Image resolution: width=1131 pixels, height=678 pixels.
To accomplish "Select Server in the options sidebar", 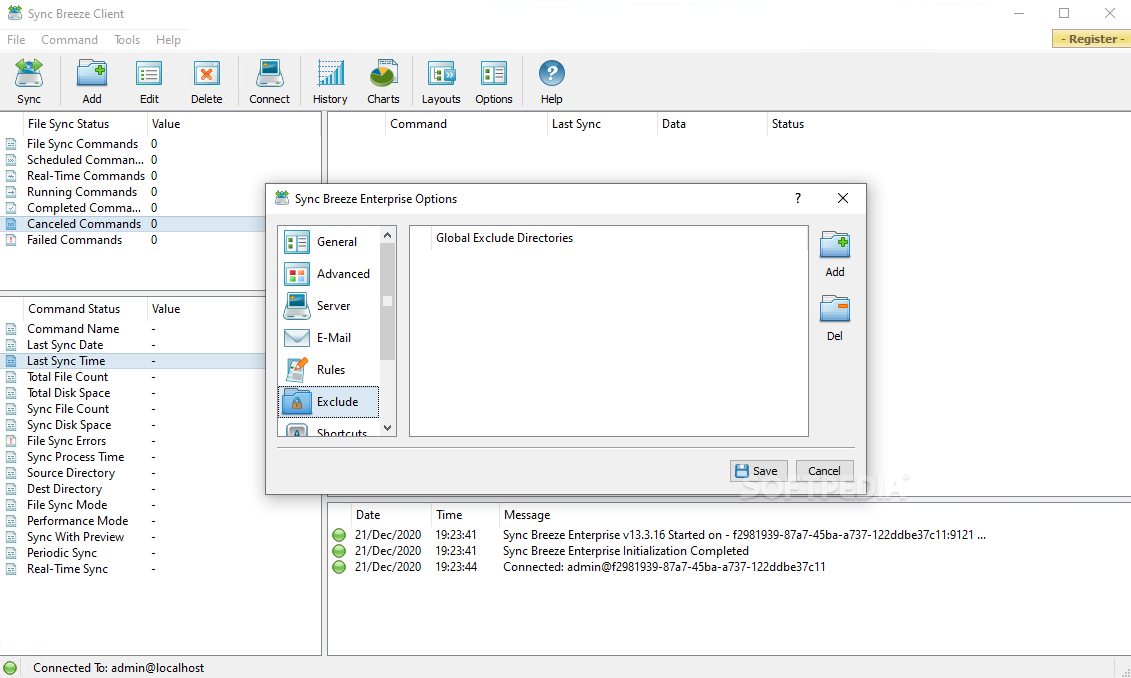I will coord(329,306).
